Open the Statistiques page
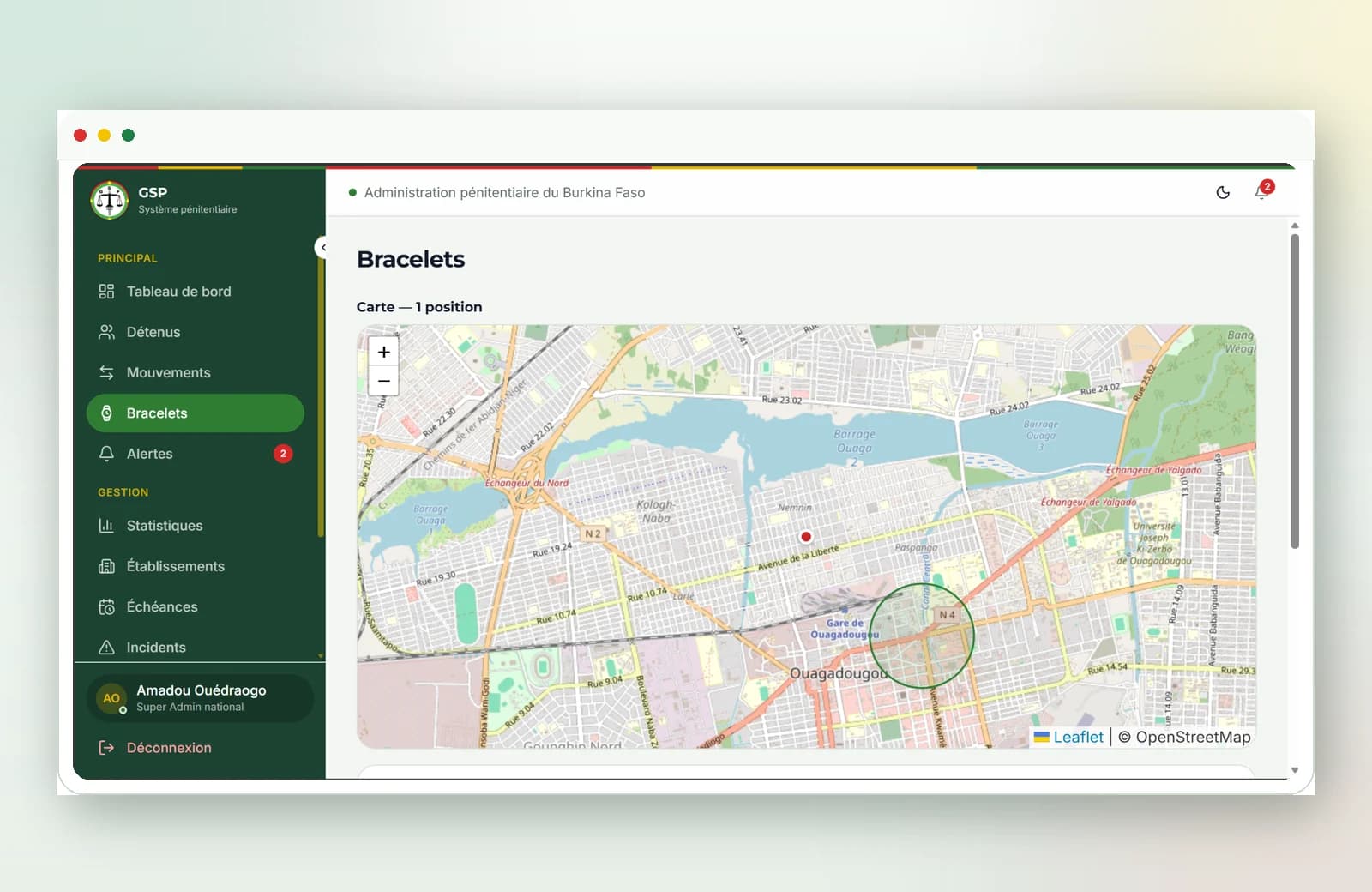 tap(196, 526)
